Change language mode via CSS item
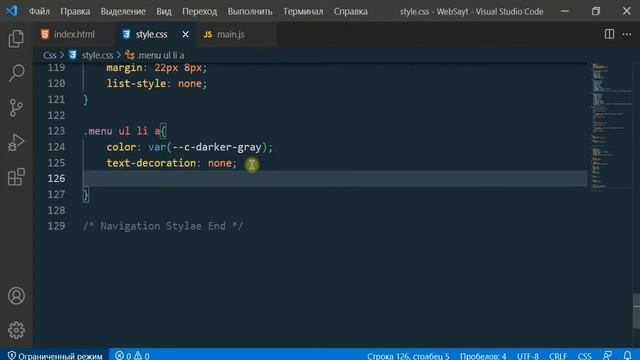Viewport: 640px width, 360px height. pyautogui.click(x=584, y=356)
